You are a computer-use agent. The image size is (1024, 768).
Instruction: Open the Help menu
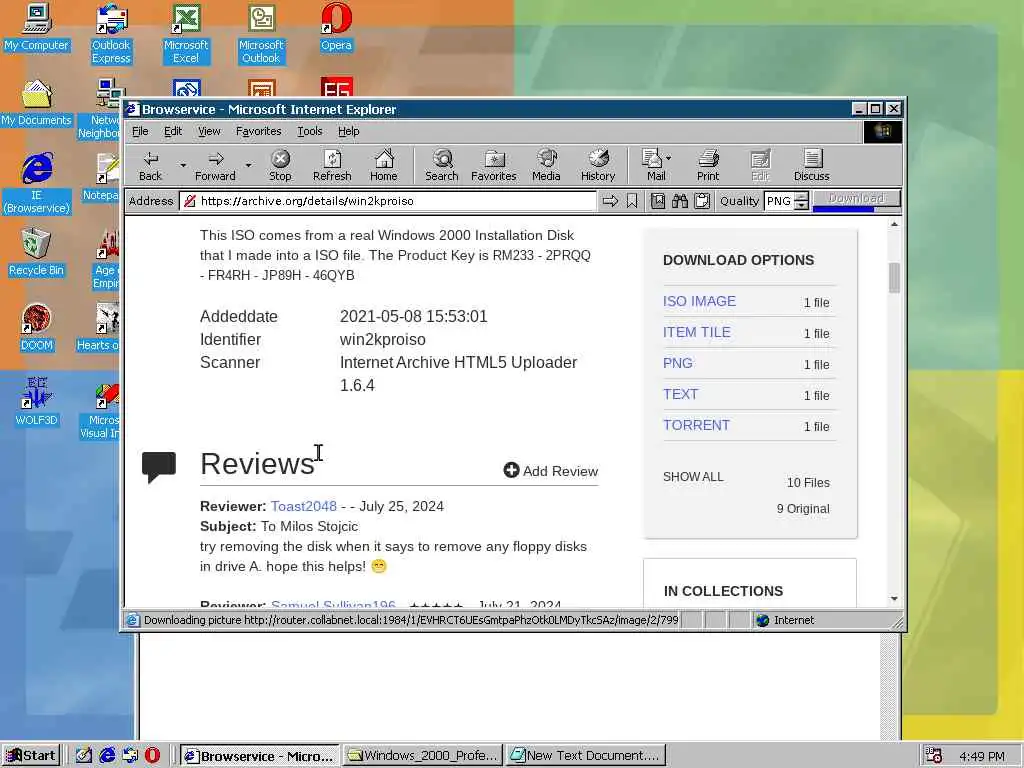[349, 131]
